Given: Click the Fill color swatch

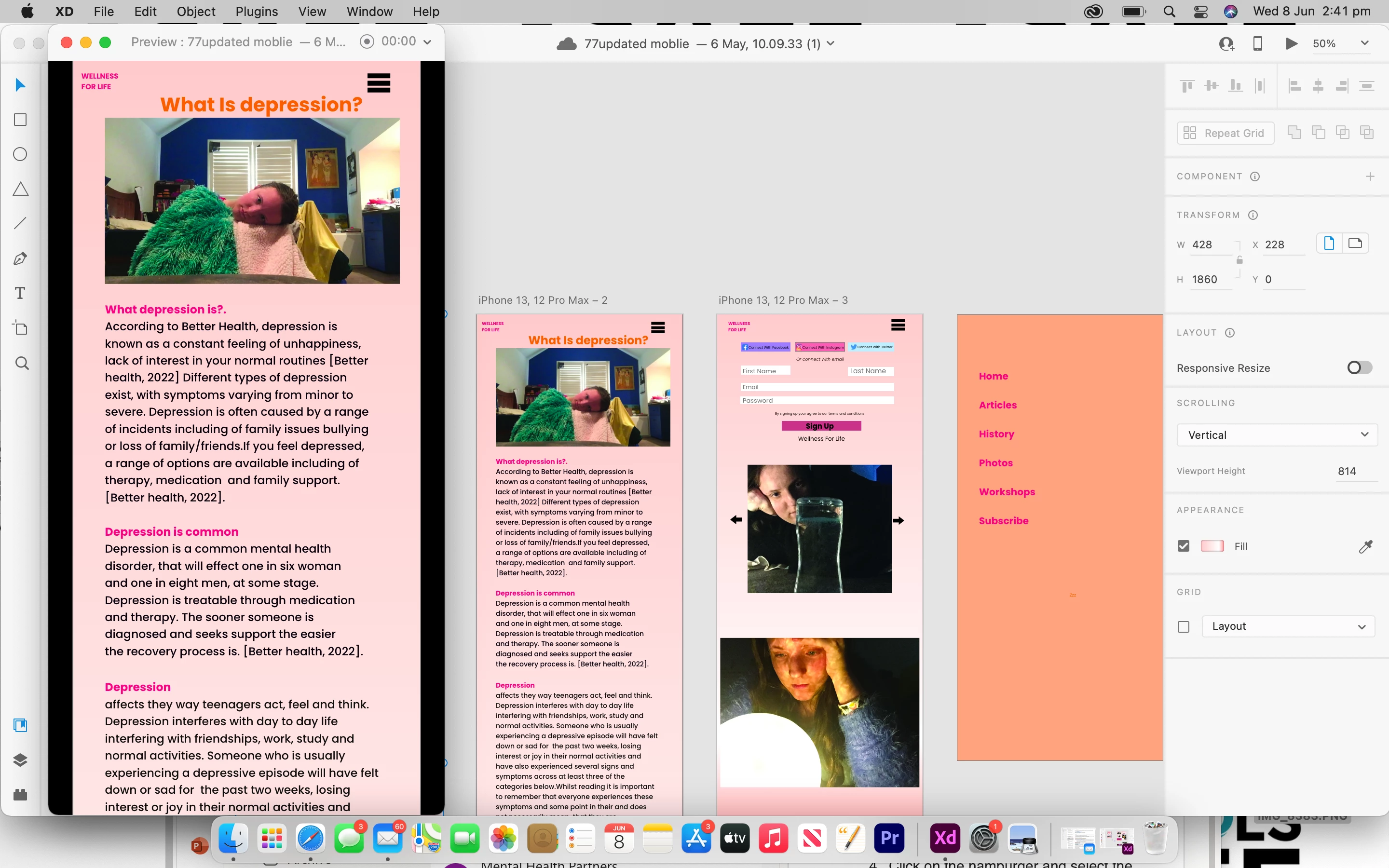Looking at the screenshot, I should click(1212, 546).
